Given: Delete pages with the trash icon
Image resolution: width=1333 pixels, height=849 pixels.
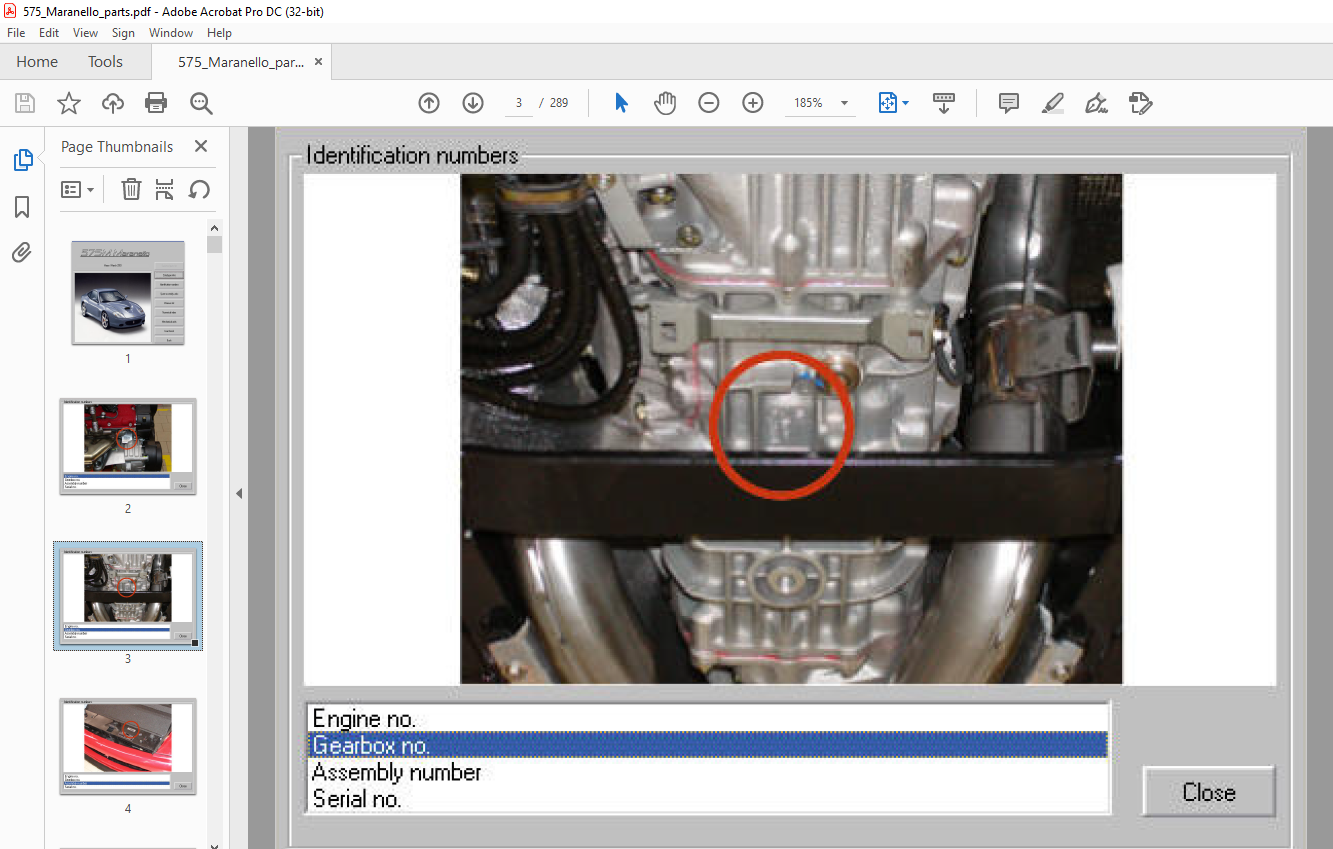Looking at the screenshot, I should pyautogui.click(x=131, y=189).
